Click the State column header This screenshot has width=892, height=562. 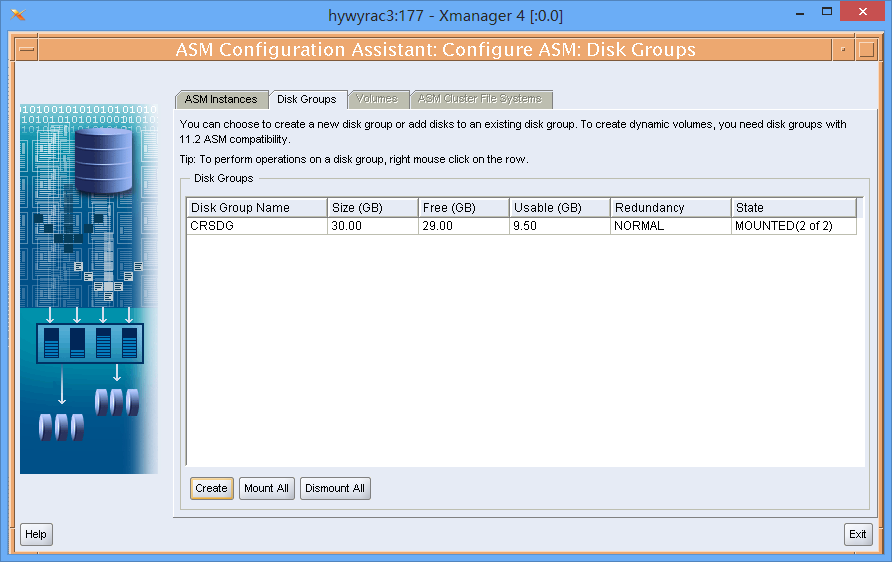click(794, 208)
